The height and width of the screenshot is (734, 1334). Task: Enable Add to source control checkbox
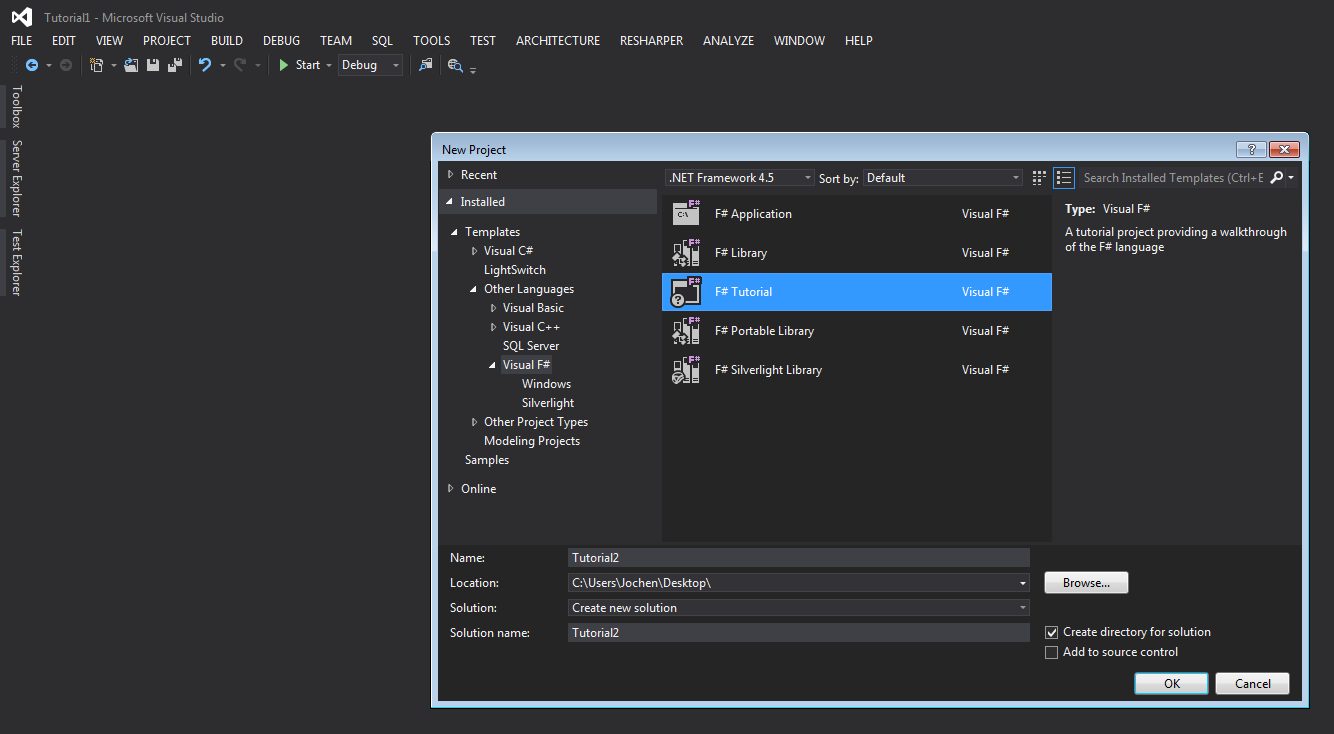(1051, 652)
